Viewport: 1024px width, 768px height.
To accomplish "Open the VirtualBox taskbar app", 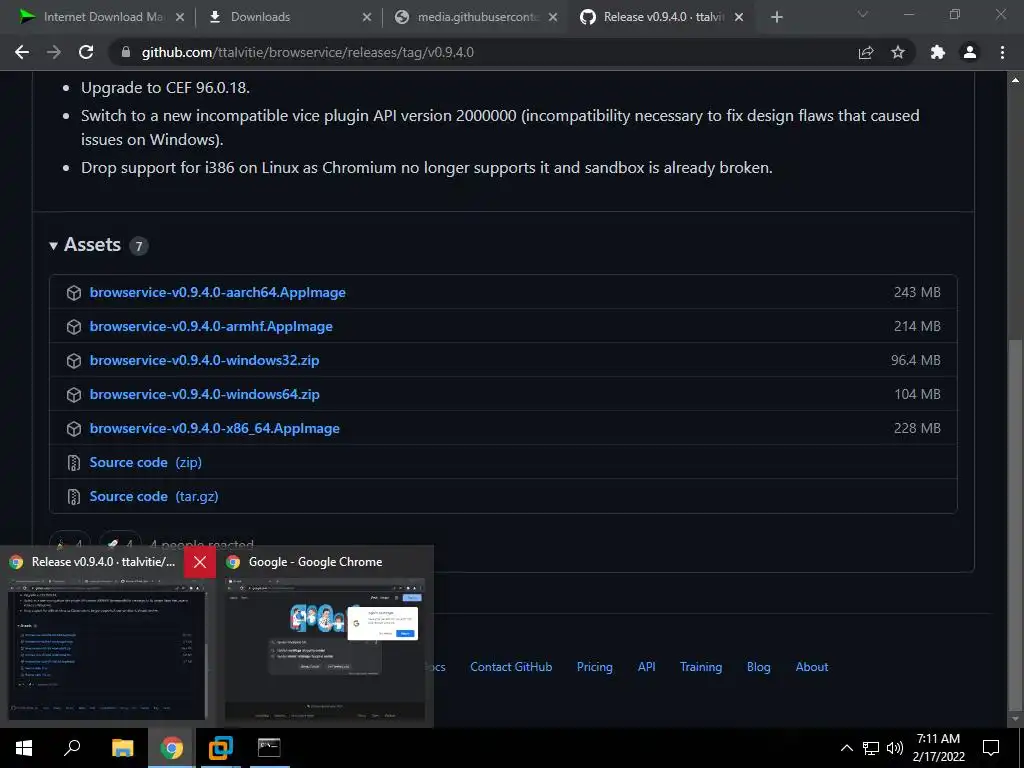I will point(220,748).
